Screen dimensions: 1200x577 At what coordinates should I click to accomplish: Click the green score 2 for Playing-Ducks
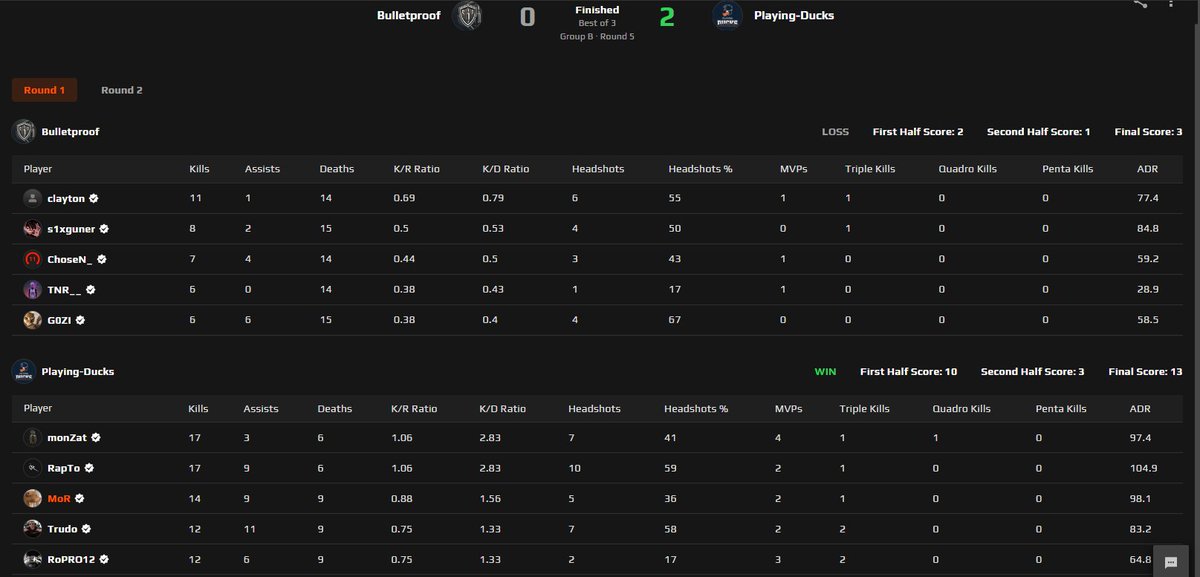tap(667, 17)
